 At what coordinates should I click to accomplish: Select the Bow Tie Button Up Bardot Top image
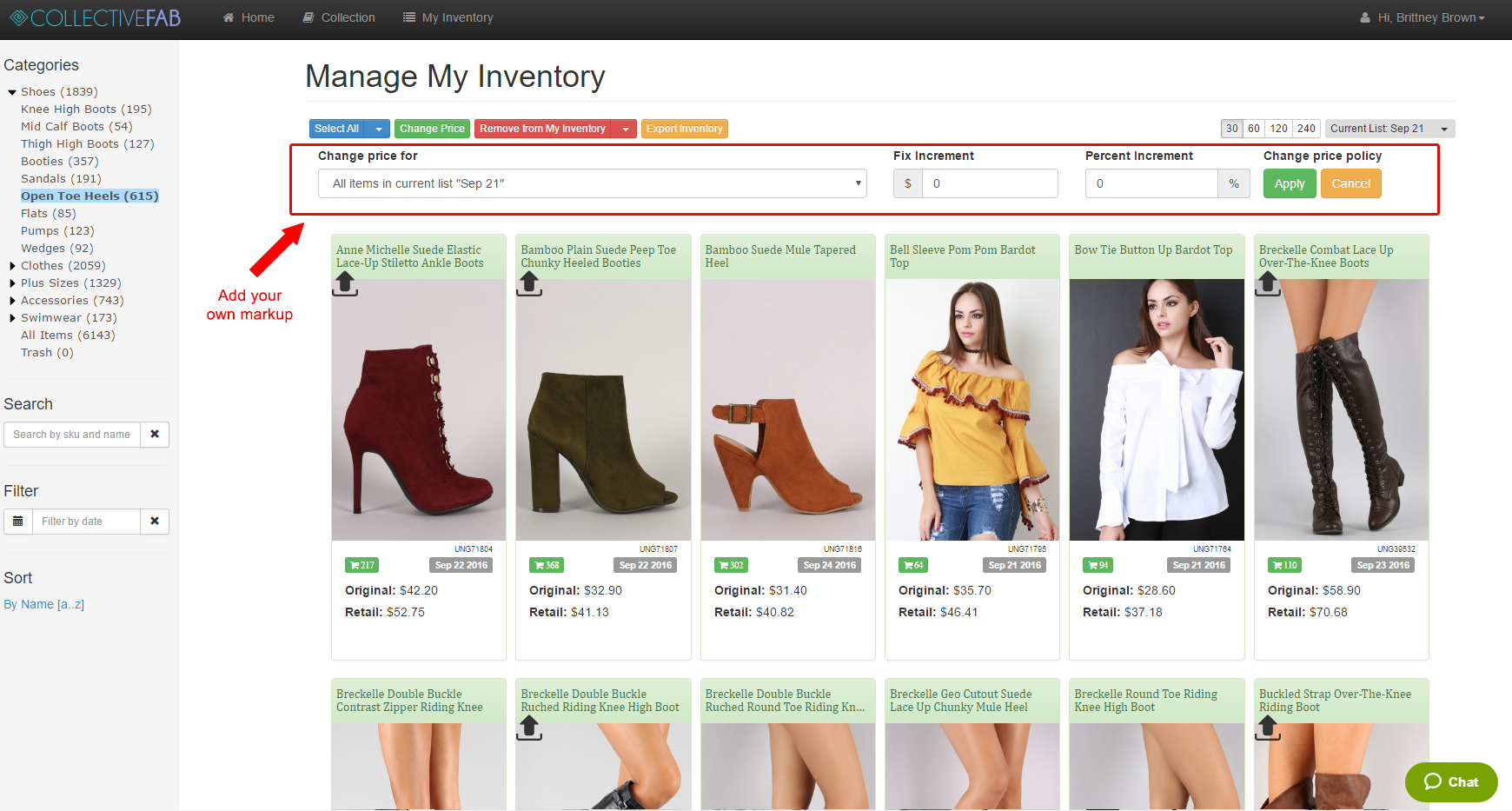point(1157,409)
